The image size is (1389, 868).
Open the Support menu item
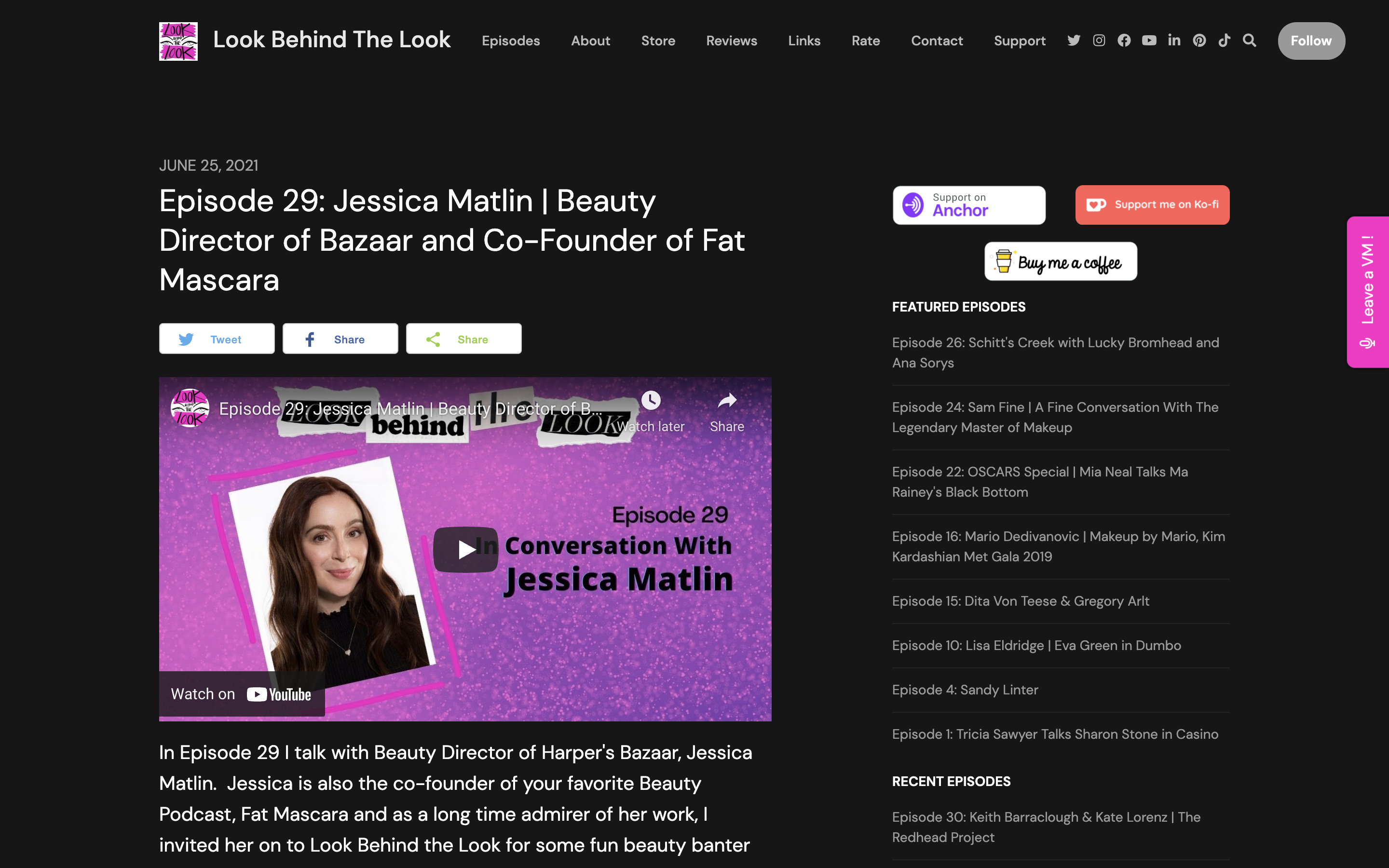click(1020, 41)
